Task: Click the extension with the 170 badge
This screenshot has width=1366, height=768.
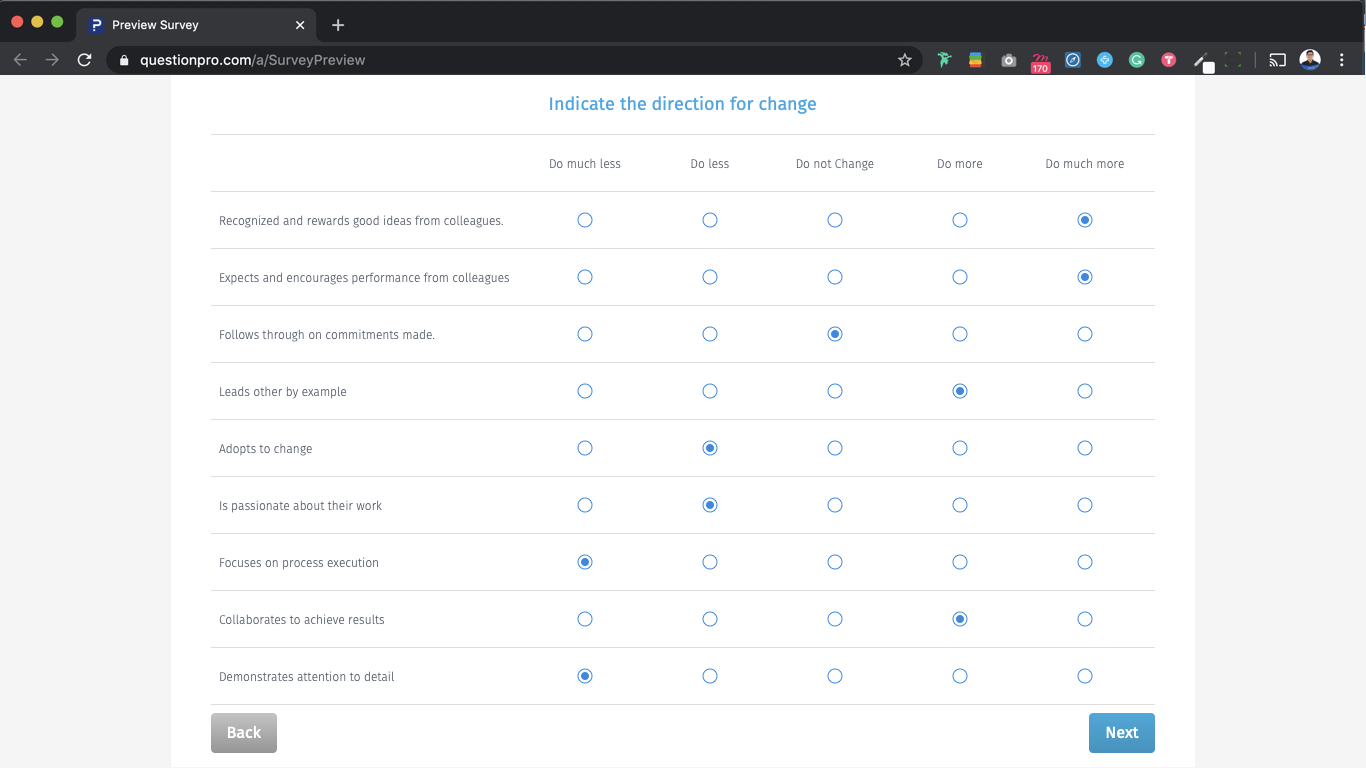Action: [1040, 62]
